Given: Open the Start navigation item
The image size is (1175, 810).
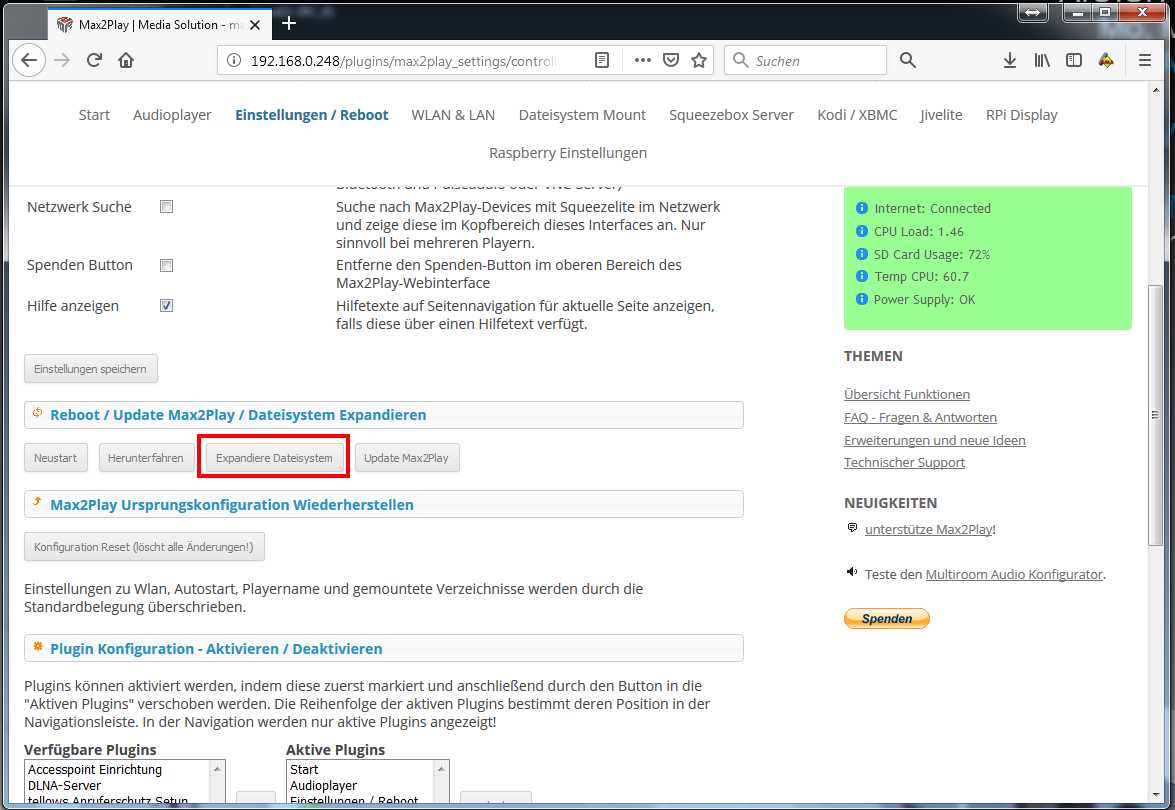Looking at the screenshot, I should coord(94,115).
